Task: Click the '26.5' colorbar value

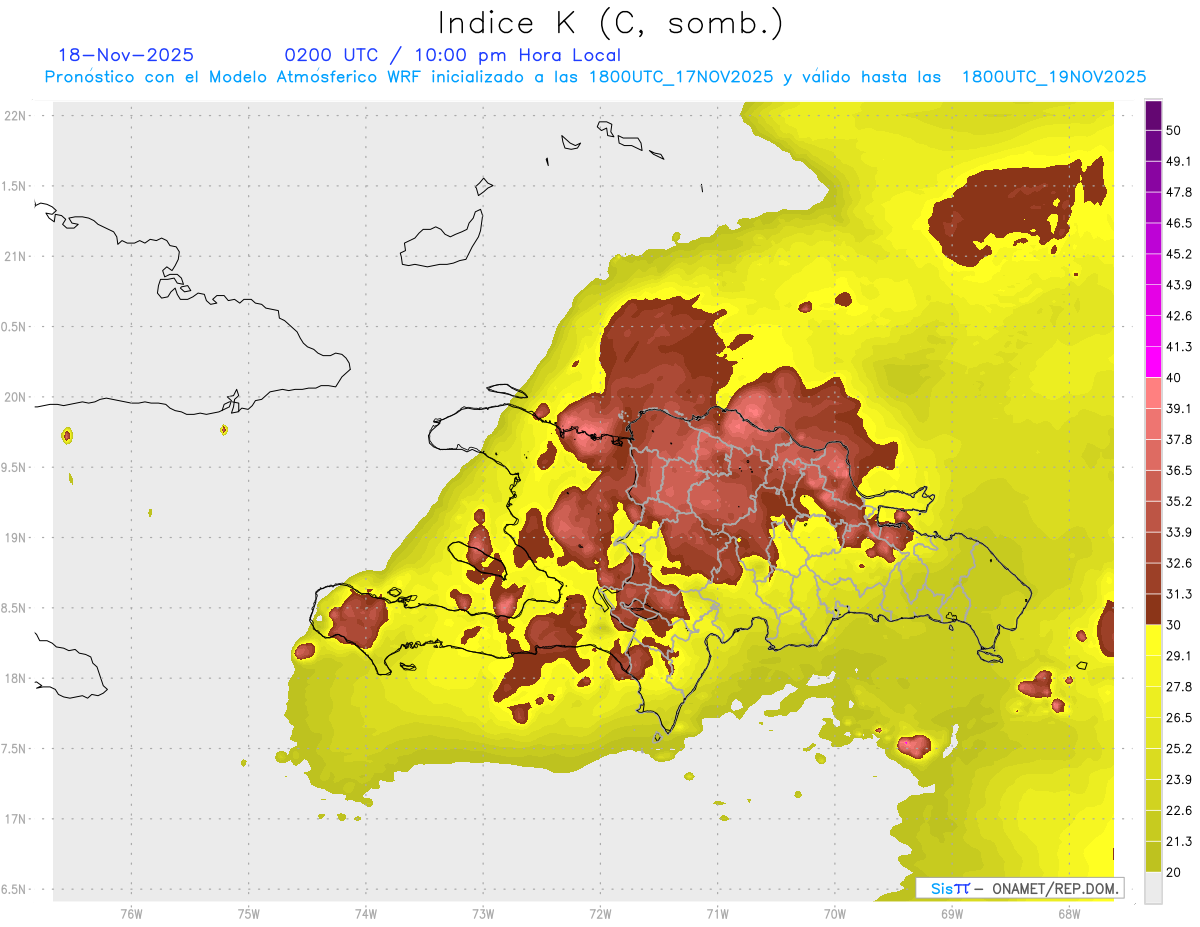Action: point(1179,718)
